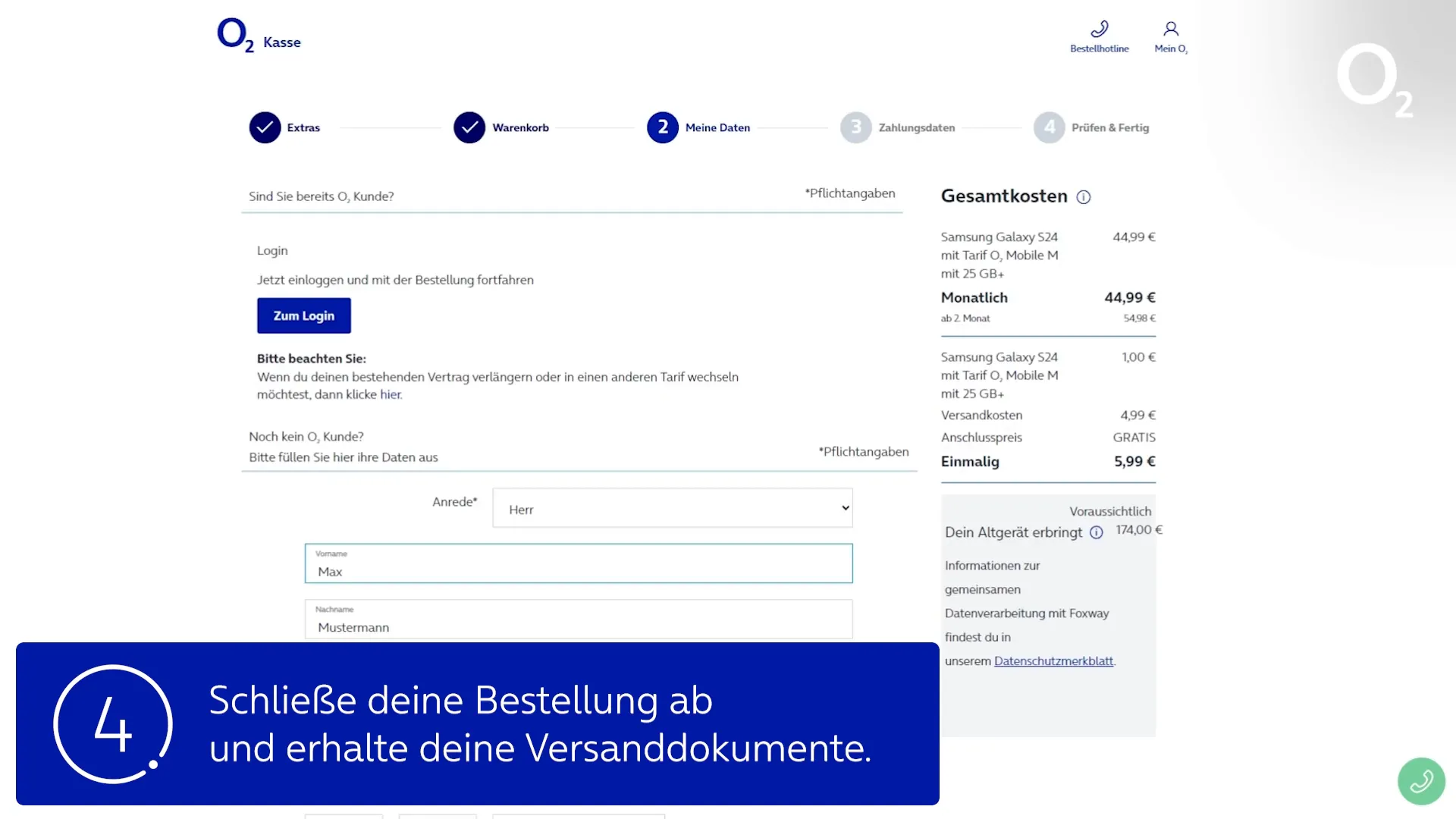This screenshot has height=819, width=1456.
Task: Click the Bestellhotline label
Action: click(x=1099, y=49)
